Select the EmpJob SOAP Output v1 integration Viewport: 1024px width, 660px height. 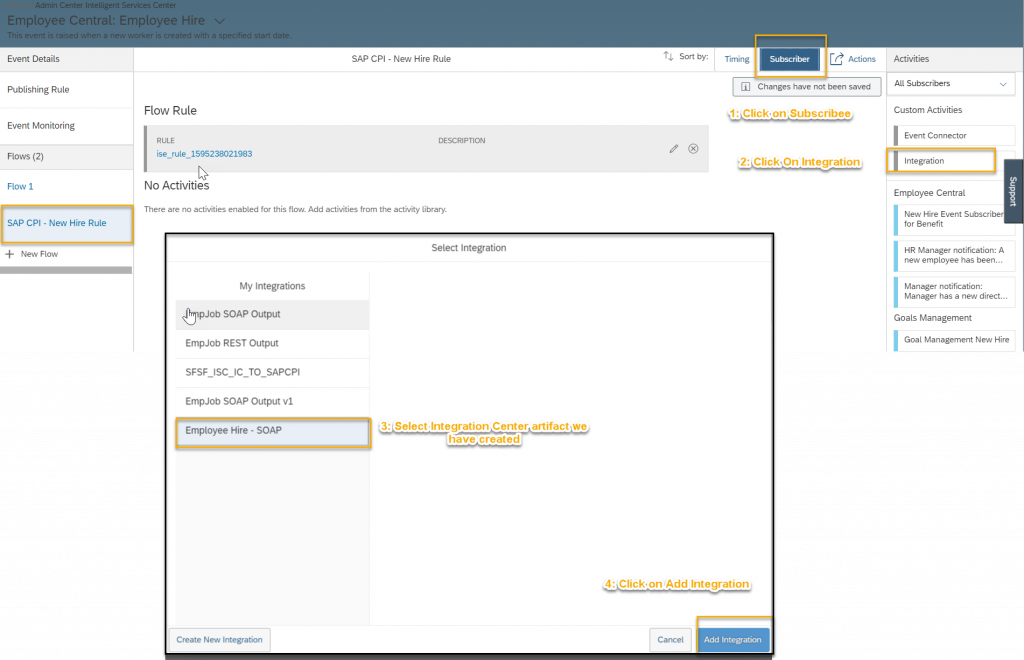(x=272, y=401)
